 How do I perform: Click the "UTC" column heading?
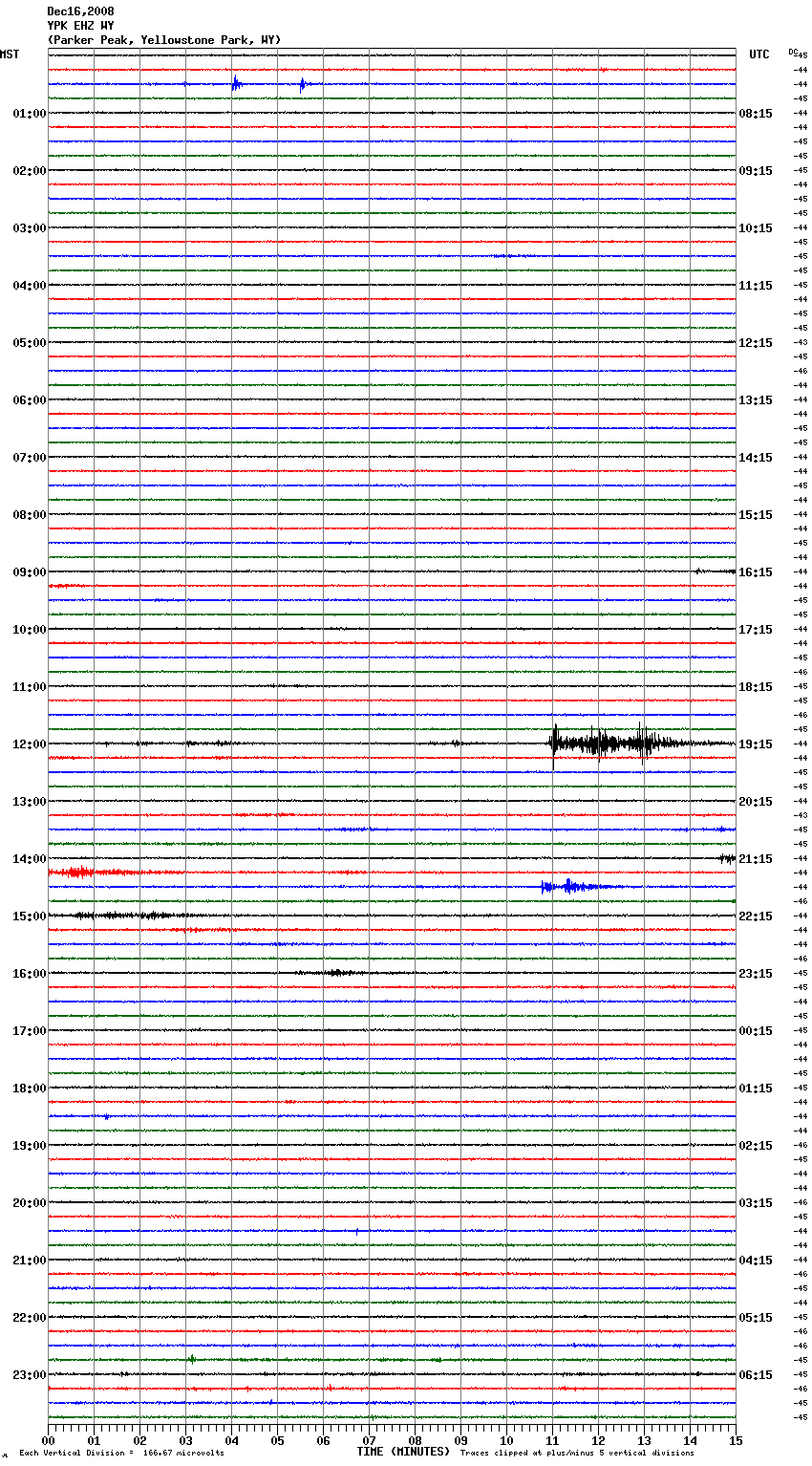coord(759,54)
